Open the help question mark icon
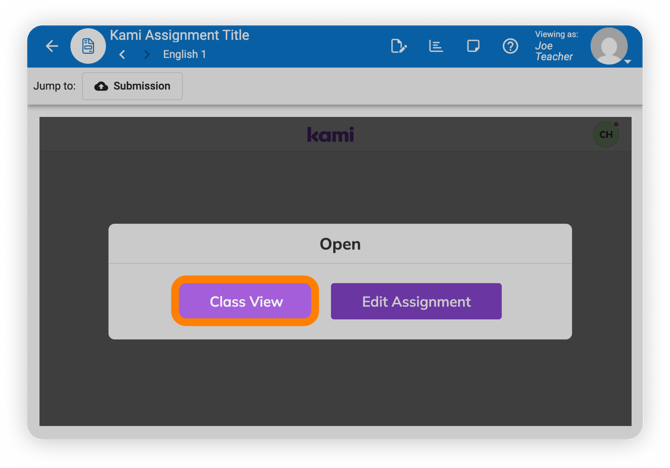This screenshot has height=468, width=670. (x=510, y=46)
